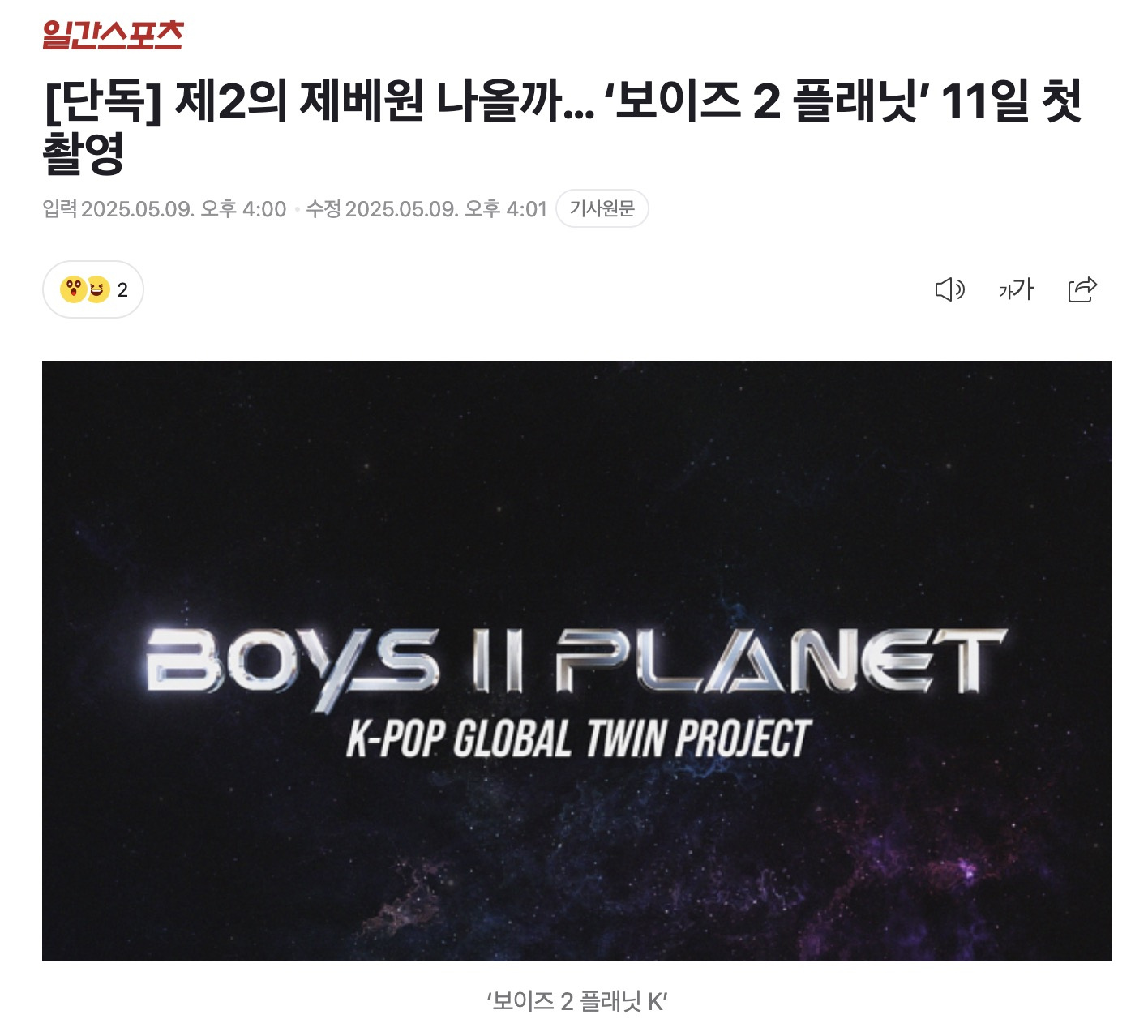Open the 일간스포츠 publisher logo
Screen dimensions: 1148x1036
(113, 34)
